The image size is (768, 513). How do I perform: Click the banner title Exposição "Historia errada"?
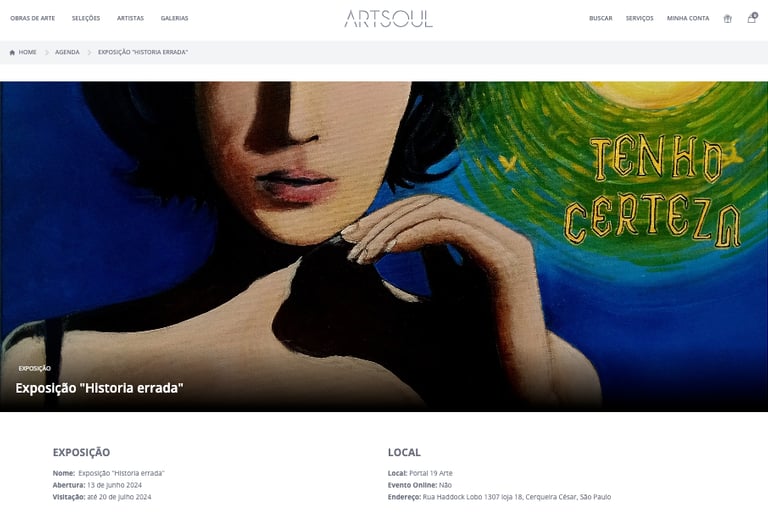coord(99,388)
